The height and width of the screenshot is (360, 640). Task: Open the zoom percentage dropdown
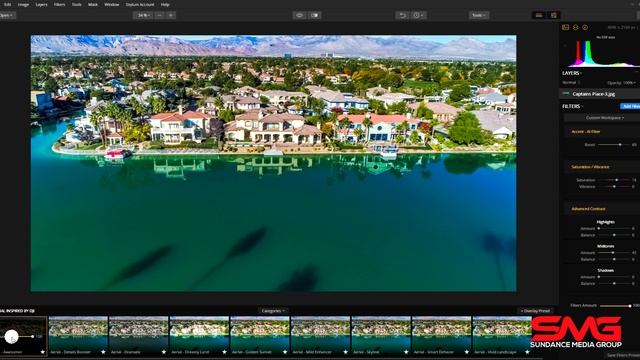143,16
